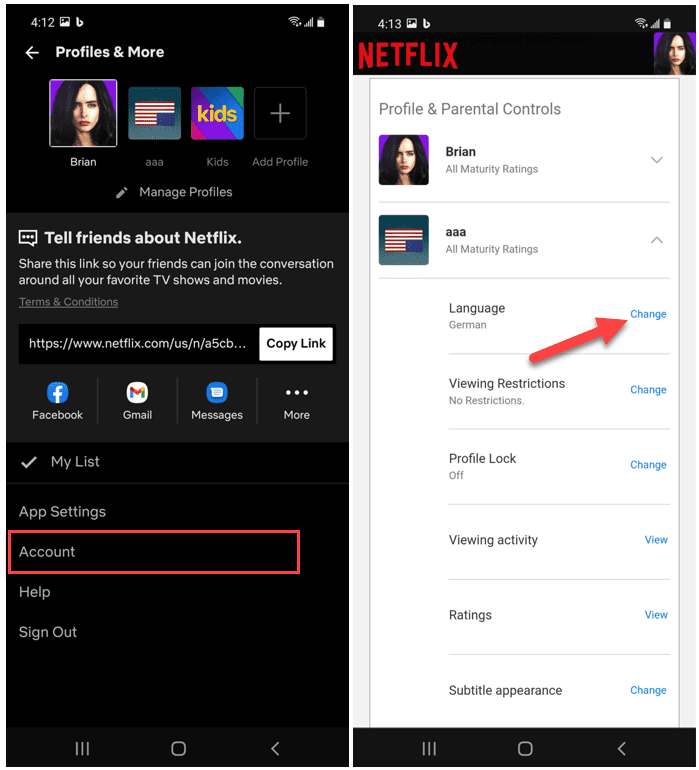Tap the image notification icon beside 4:12

tap(65, 22)
